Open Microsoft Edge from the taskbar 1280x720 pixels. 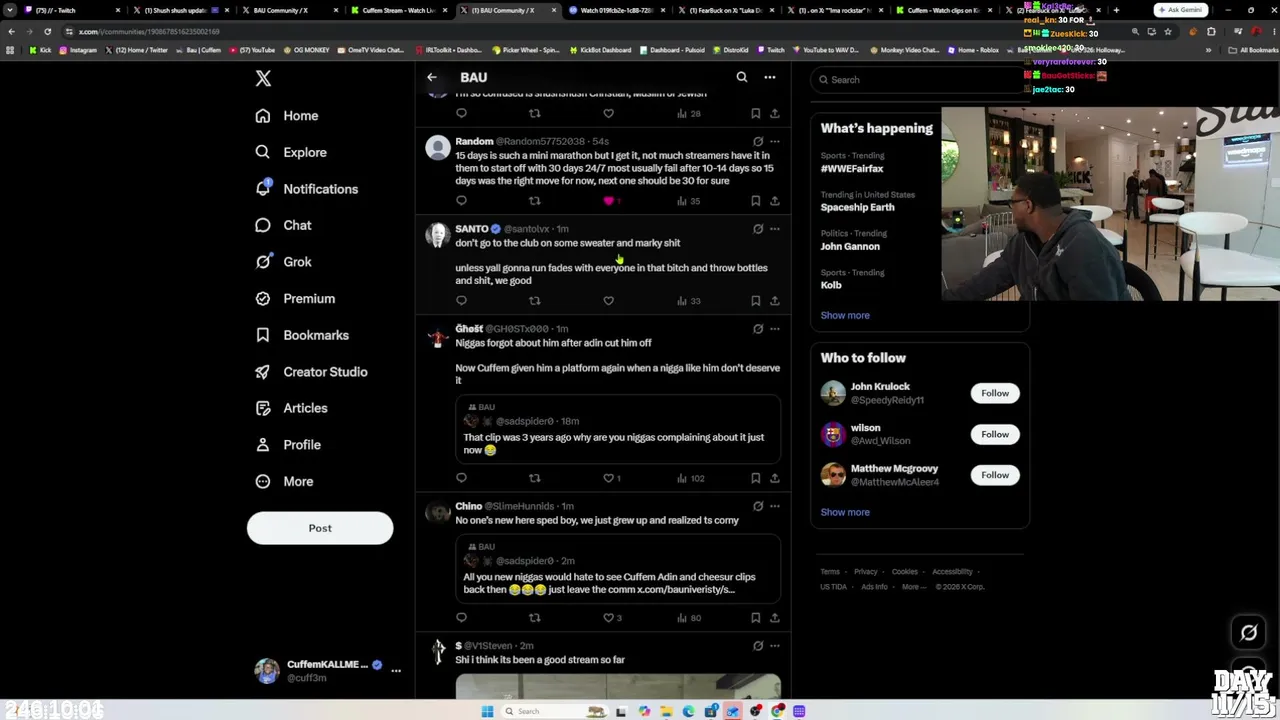tap(688, 711)
